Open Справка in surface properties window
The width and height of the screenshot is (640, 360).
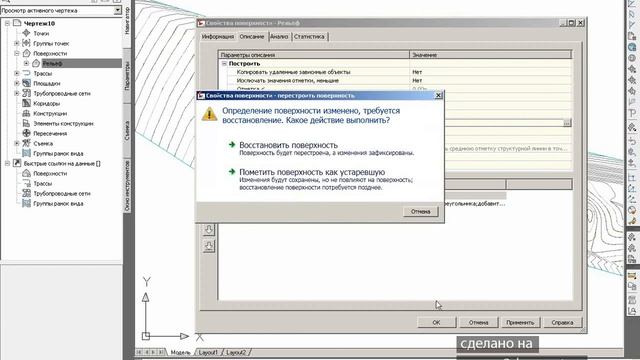point(562,322)
